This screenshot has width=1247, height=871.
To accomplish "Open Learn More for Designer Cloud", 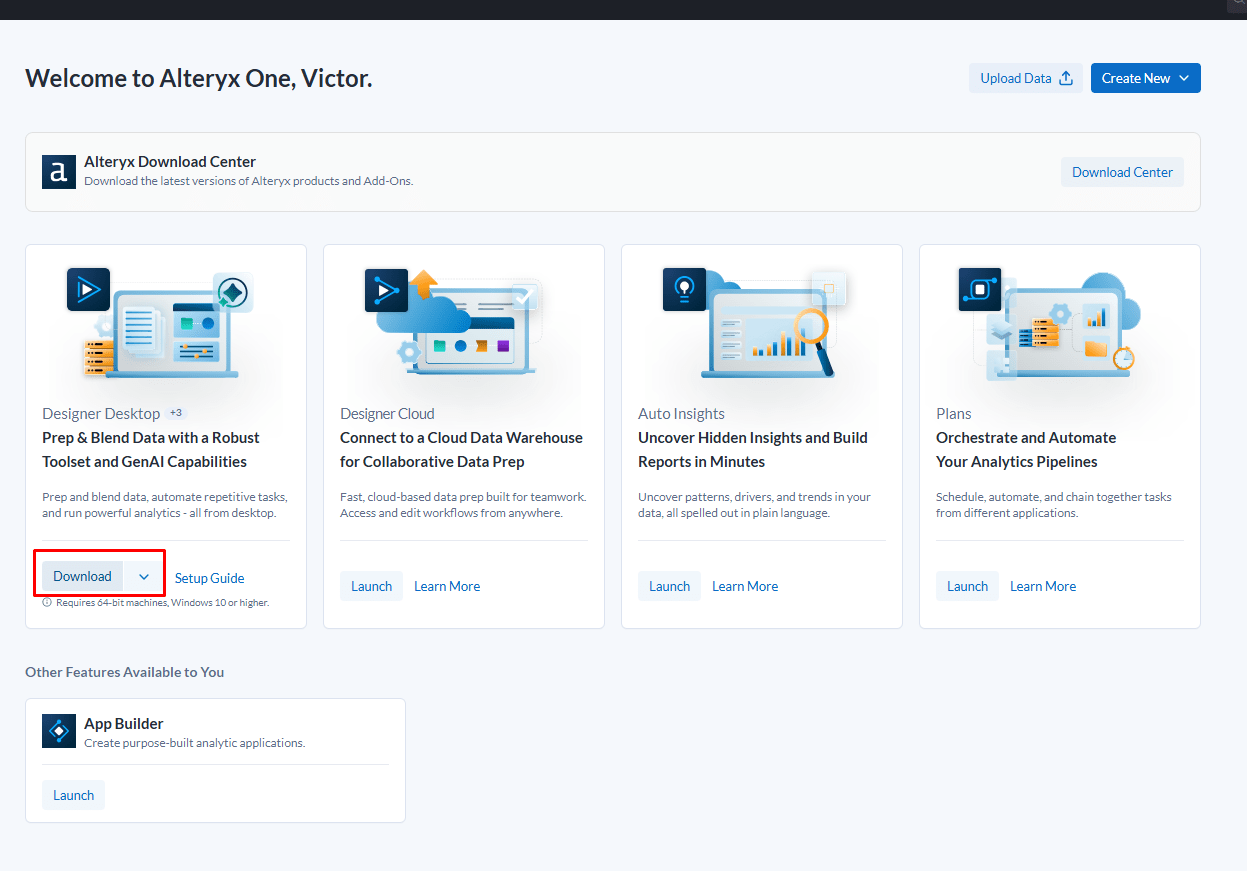I will point(447,586).
